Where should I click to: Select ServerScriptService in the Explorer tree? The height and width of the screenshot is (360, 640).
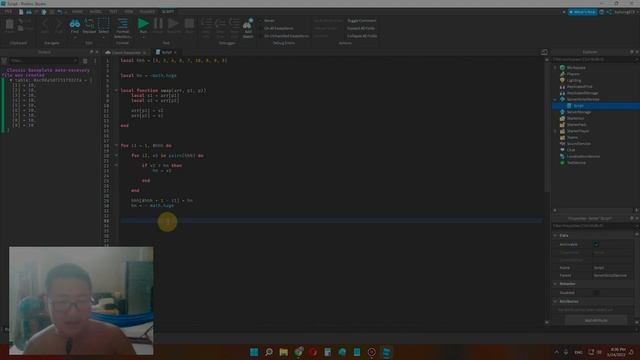click(583, 99)
